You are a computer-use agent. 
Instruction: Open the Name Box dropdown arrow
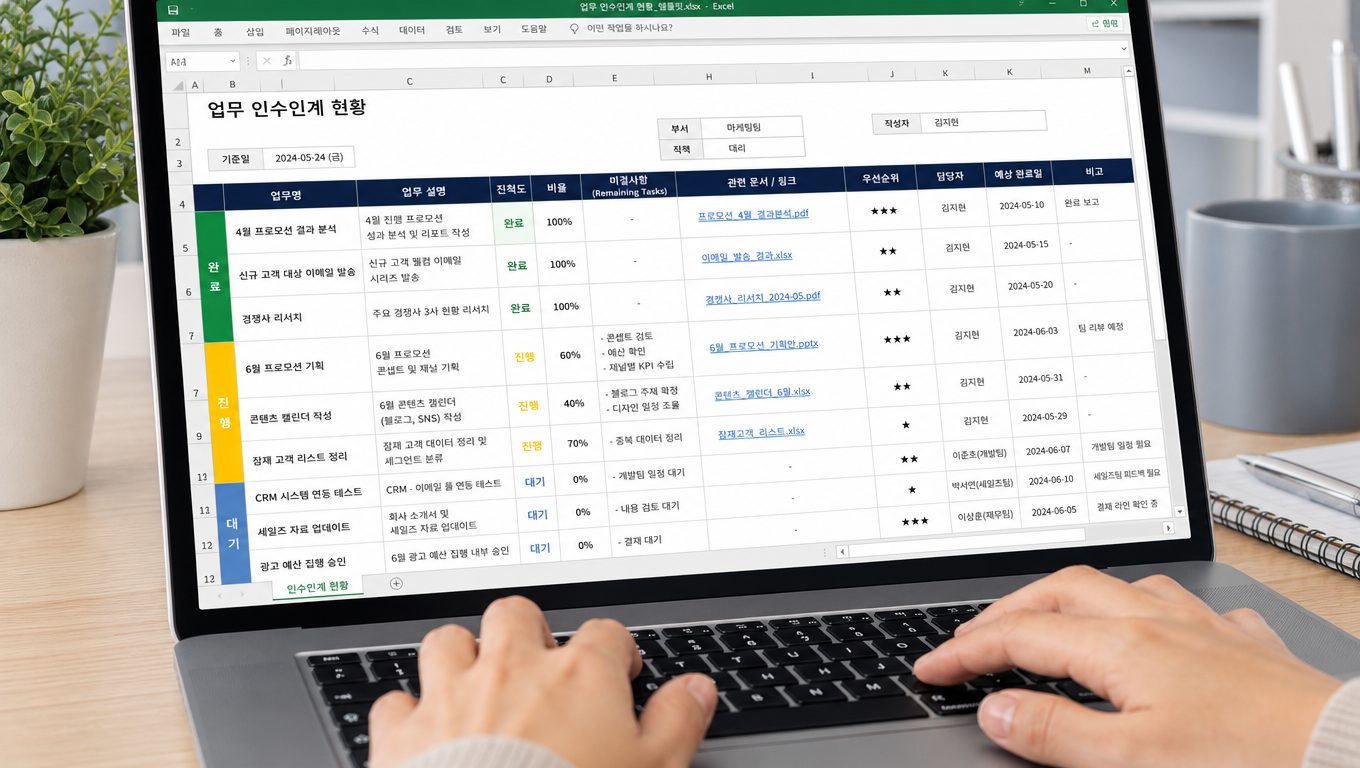[x=232, y=61]
